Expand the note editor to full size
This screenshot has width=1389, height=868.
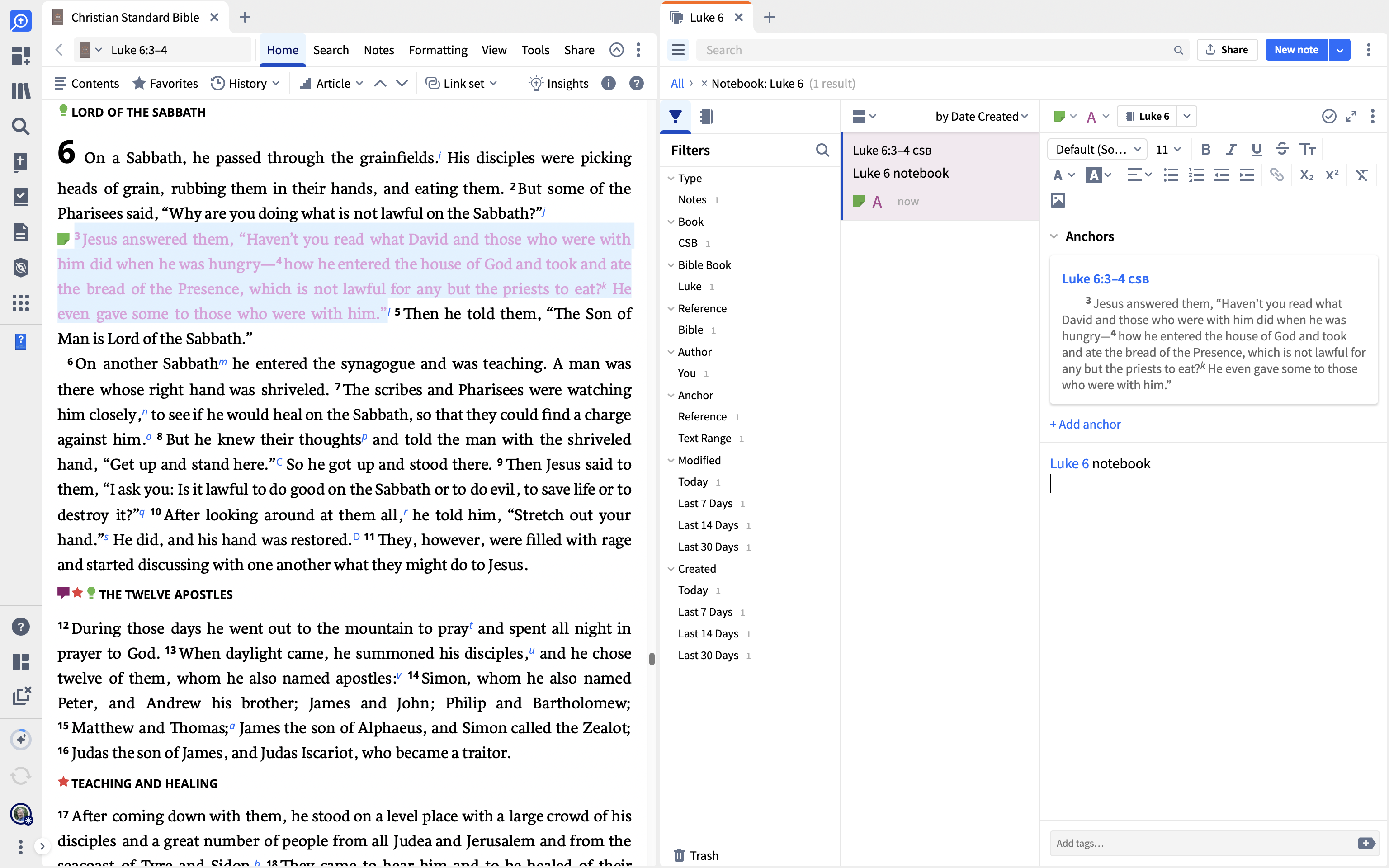pos(1351,117)
